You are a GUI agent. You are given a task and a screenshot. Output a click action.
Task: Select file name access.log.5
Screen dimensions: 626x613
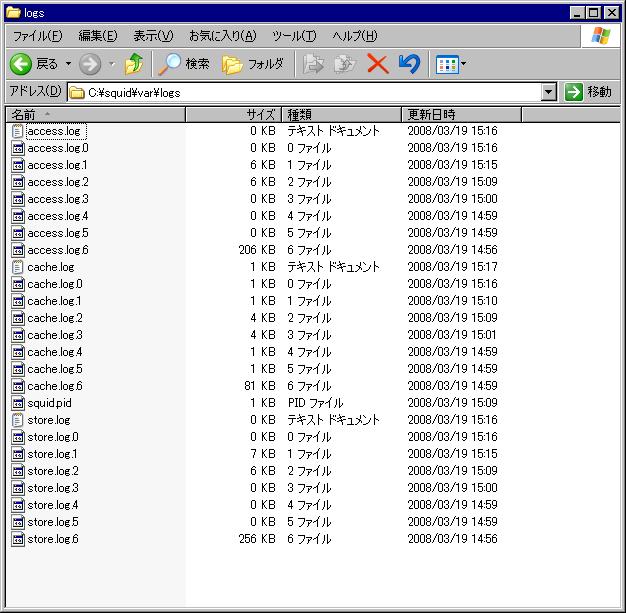pyautogui.click(x=58, y=233)
